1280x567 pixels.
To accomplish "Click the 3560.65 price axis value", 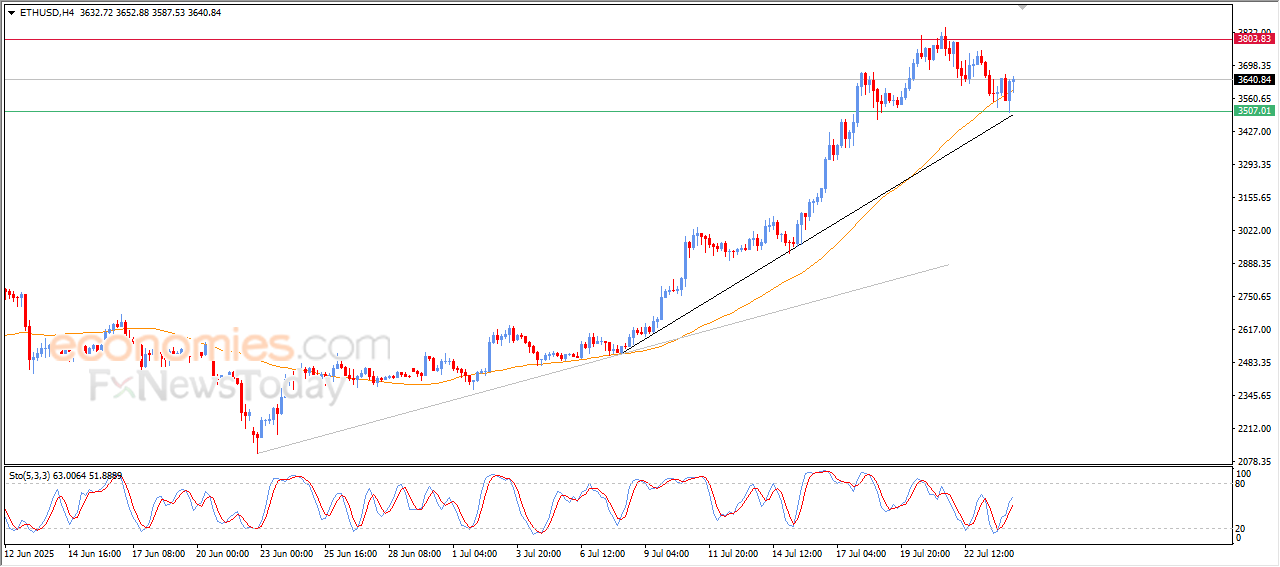I will coord(1253,98).
